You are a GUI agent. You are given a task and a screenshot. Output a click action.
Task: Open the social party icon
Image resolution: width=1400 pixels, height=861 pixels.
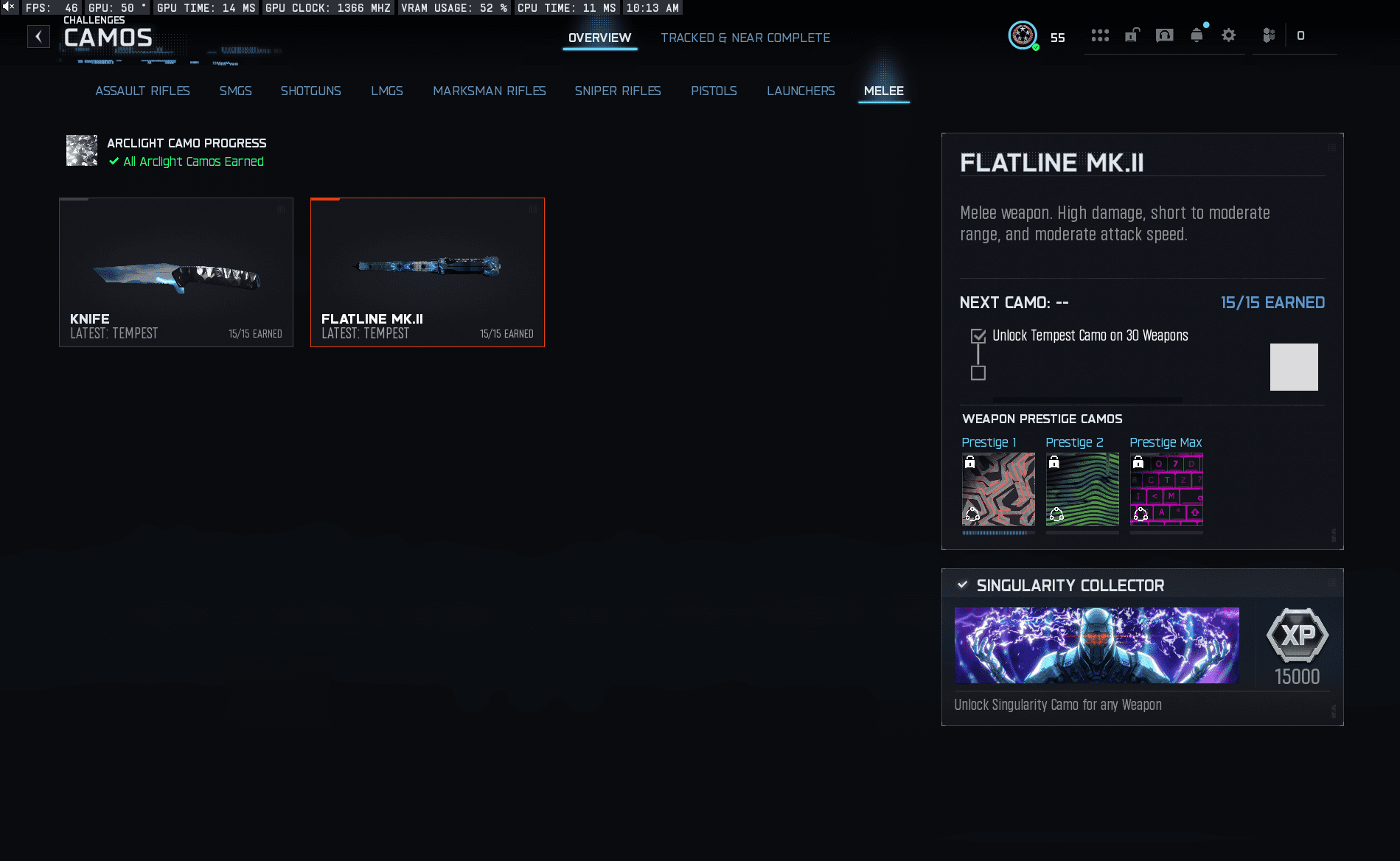(1268, 35)
